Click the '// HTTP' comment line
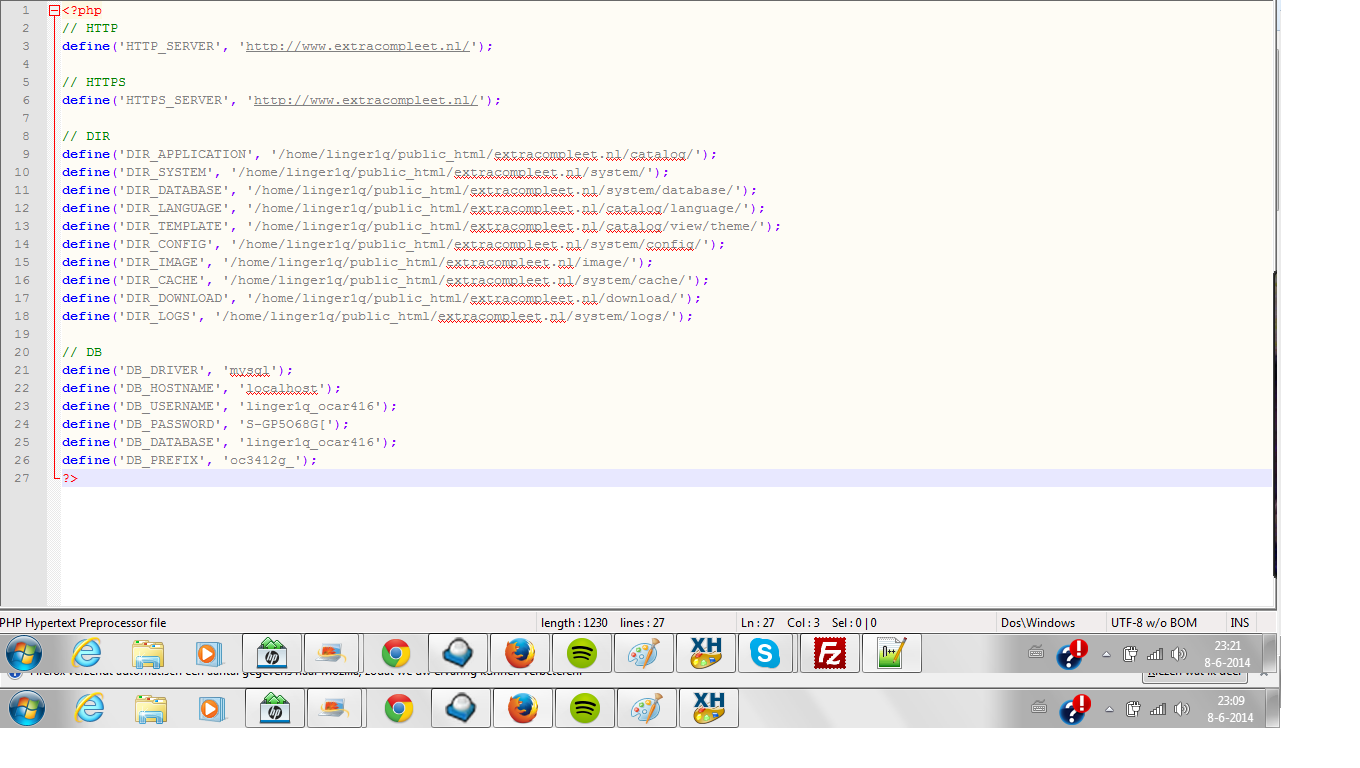Image resolution: width=1360 pixels, height=768 pixels. point(90,28)
